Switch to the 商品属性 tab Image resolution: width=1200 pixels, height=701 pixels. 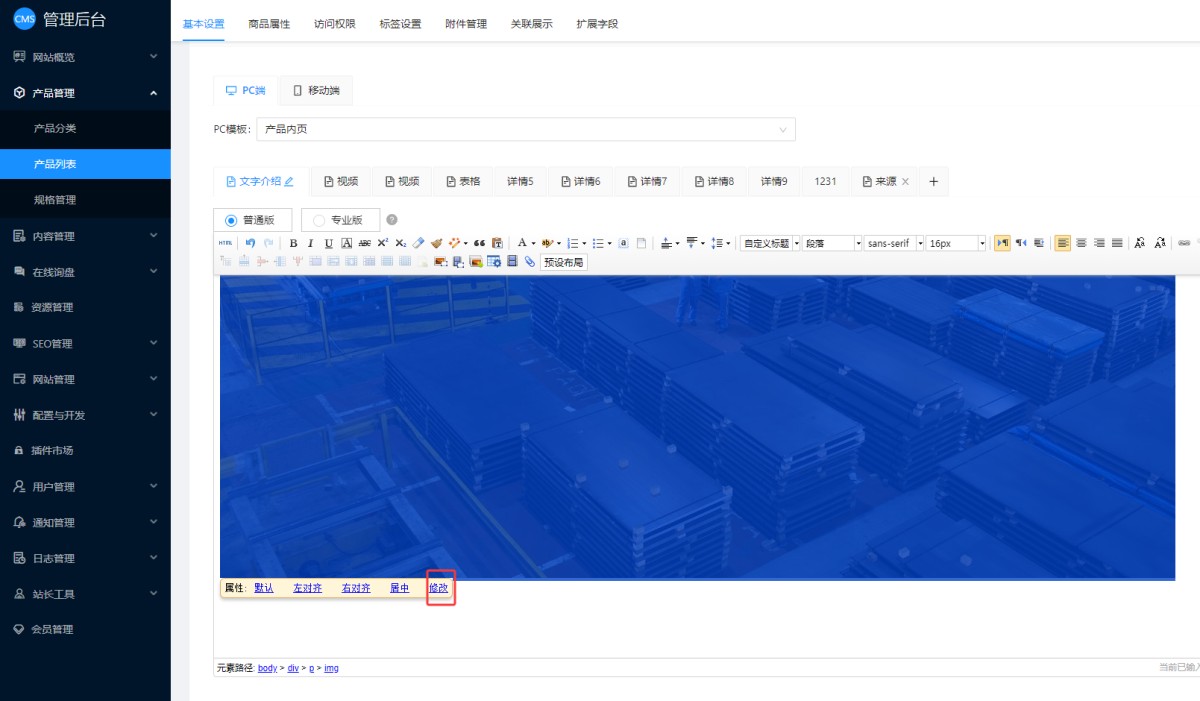tap(269, 24)
